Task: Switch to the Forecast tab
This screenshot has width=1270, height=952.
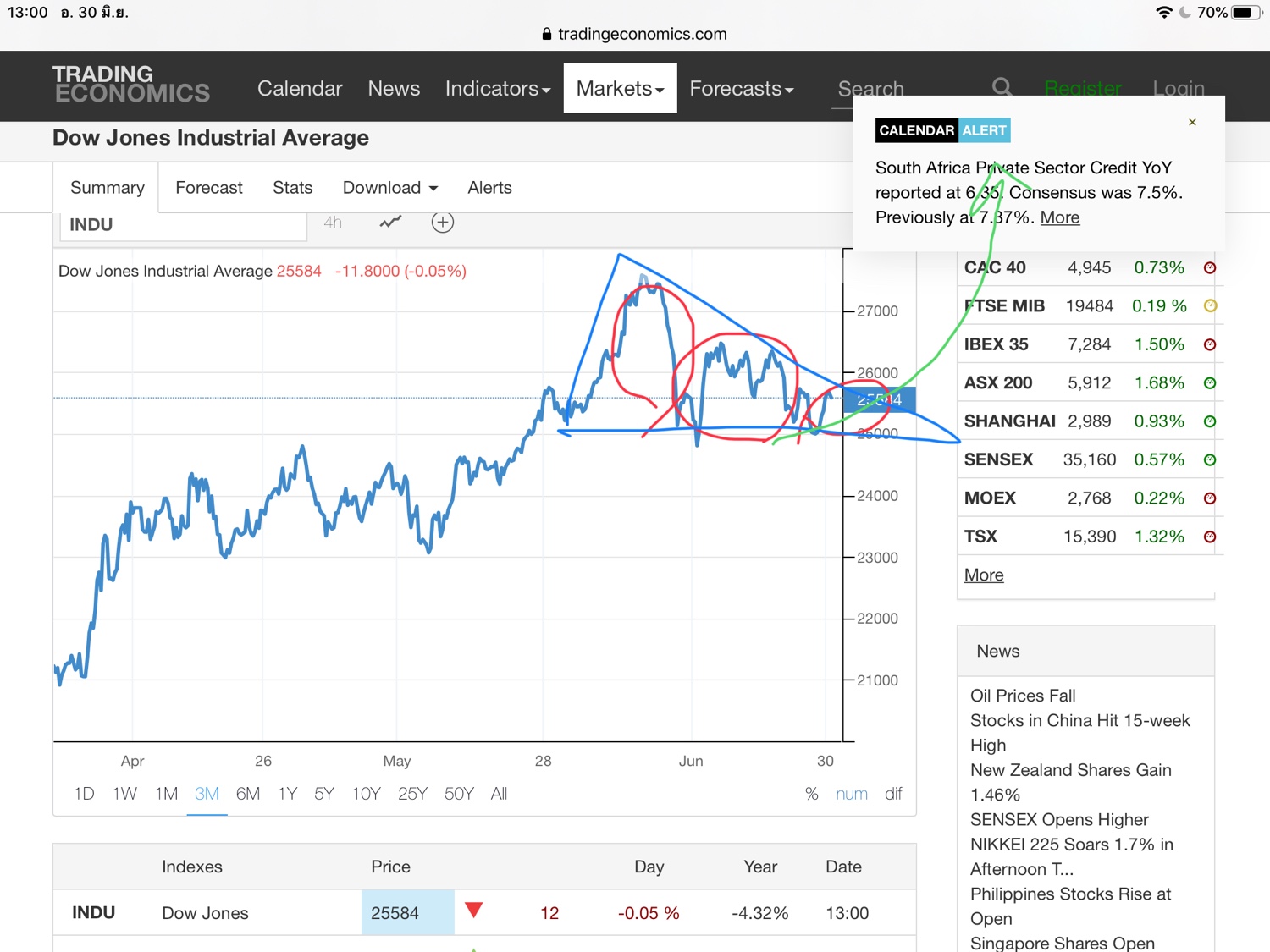Action: pyautogui.click(x=209, y=188)
